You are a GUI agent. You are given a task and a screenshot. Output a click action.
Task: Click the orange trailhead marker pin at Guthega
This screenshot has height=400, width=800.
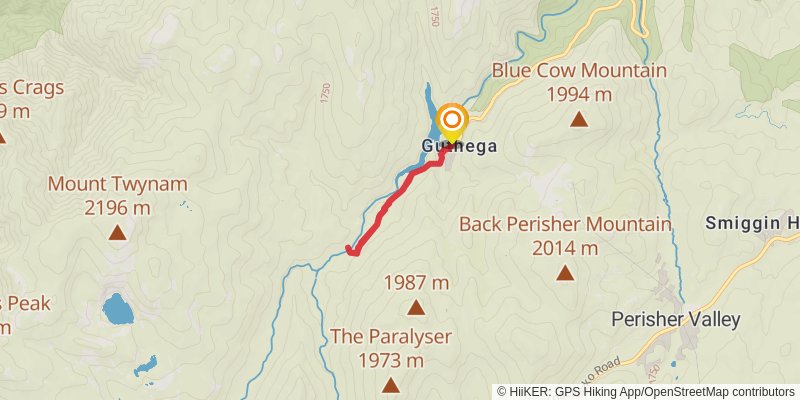452,122
